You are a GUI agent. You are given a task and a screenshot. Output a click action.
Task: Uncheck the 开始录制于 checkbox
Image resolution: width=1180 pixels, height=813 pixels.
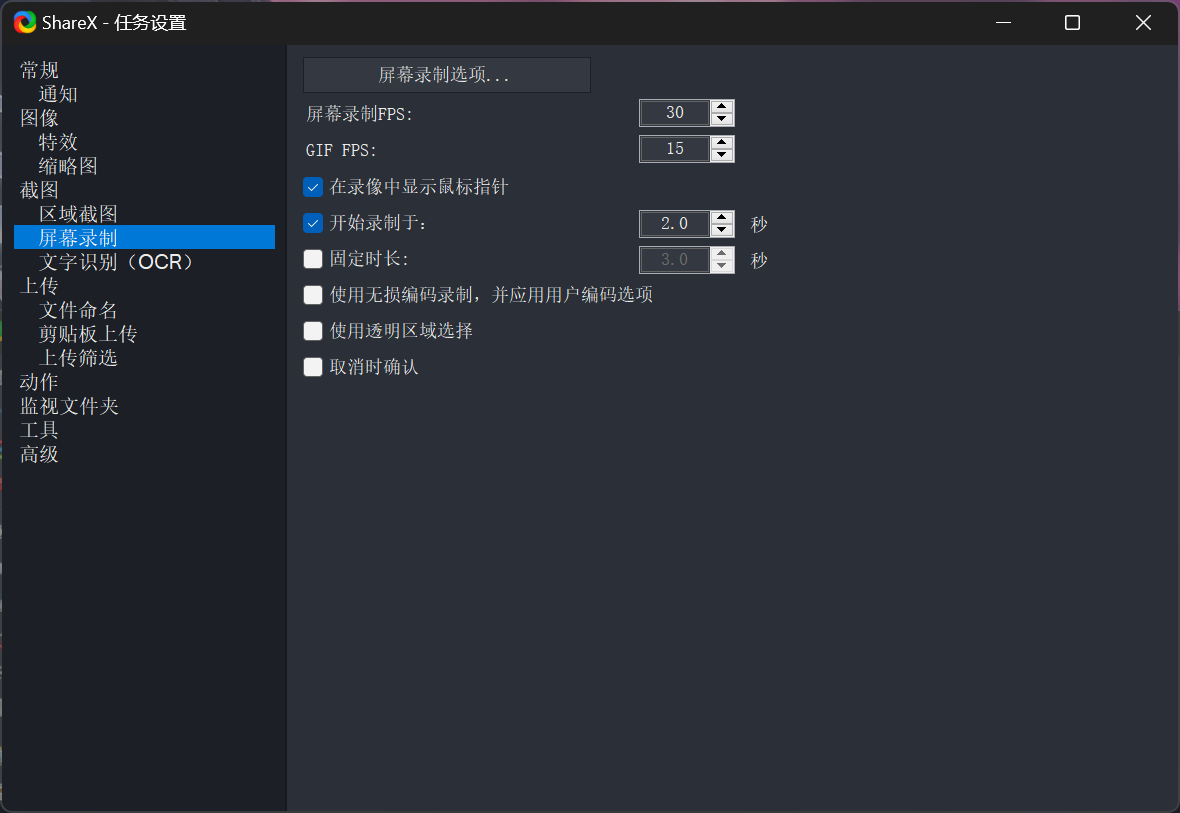[x=313, y=223]
